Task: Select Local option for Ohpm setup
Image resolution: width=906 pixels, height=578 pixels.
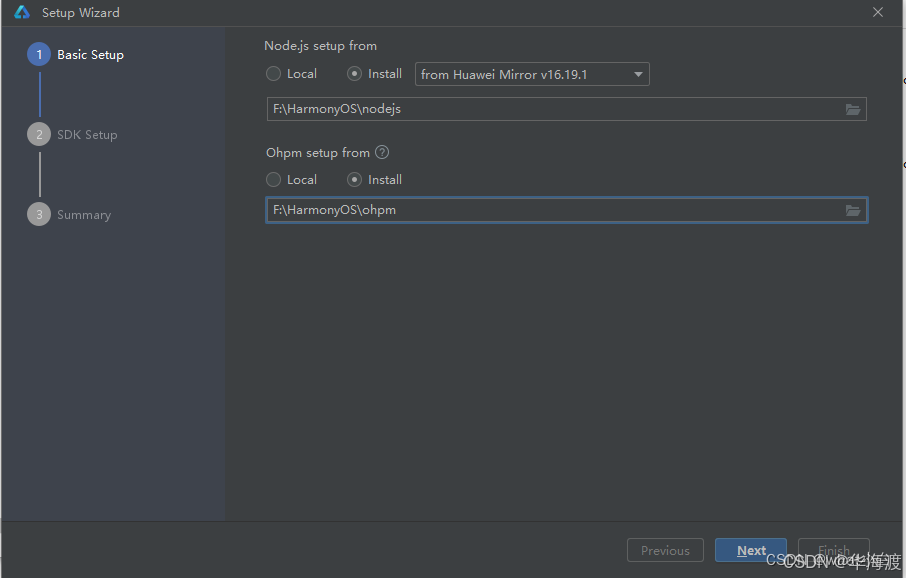Action: pyautogui.click(x=291, y=180)
